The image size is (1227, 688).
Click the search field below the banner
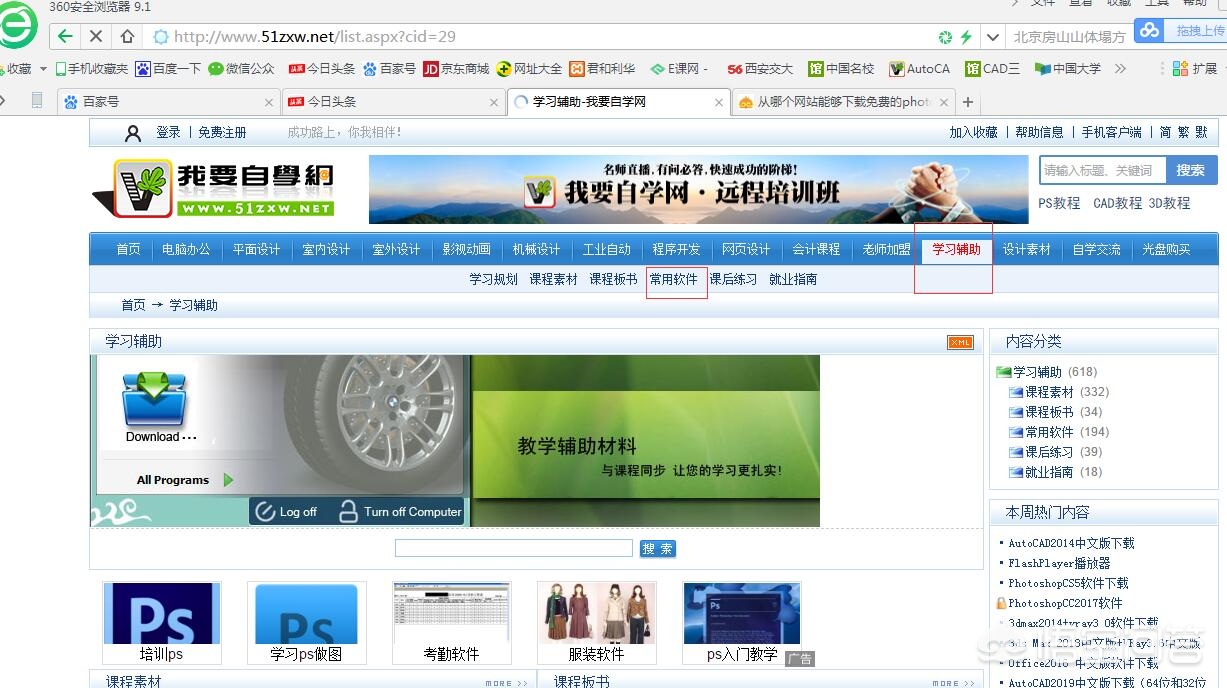(x=514, y=548)
